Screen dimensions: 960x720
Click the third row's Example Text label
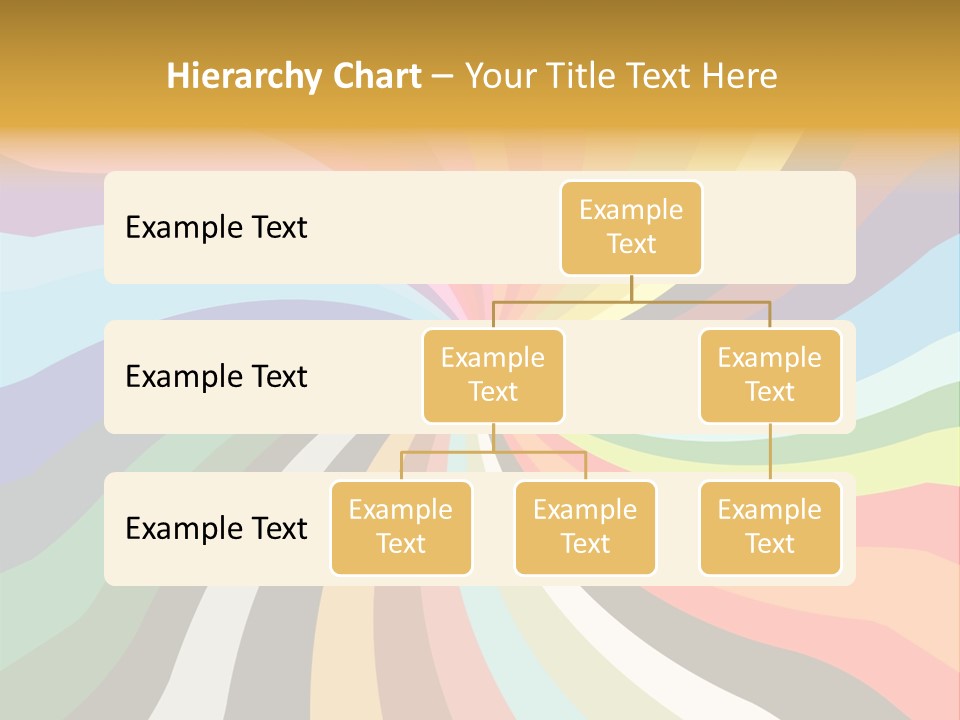click(x=216, y=528)
